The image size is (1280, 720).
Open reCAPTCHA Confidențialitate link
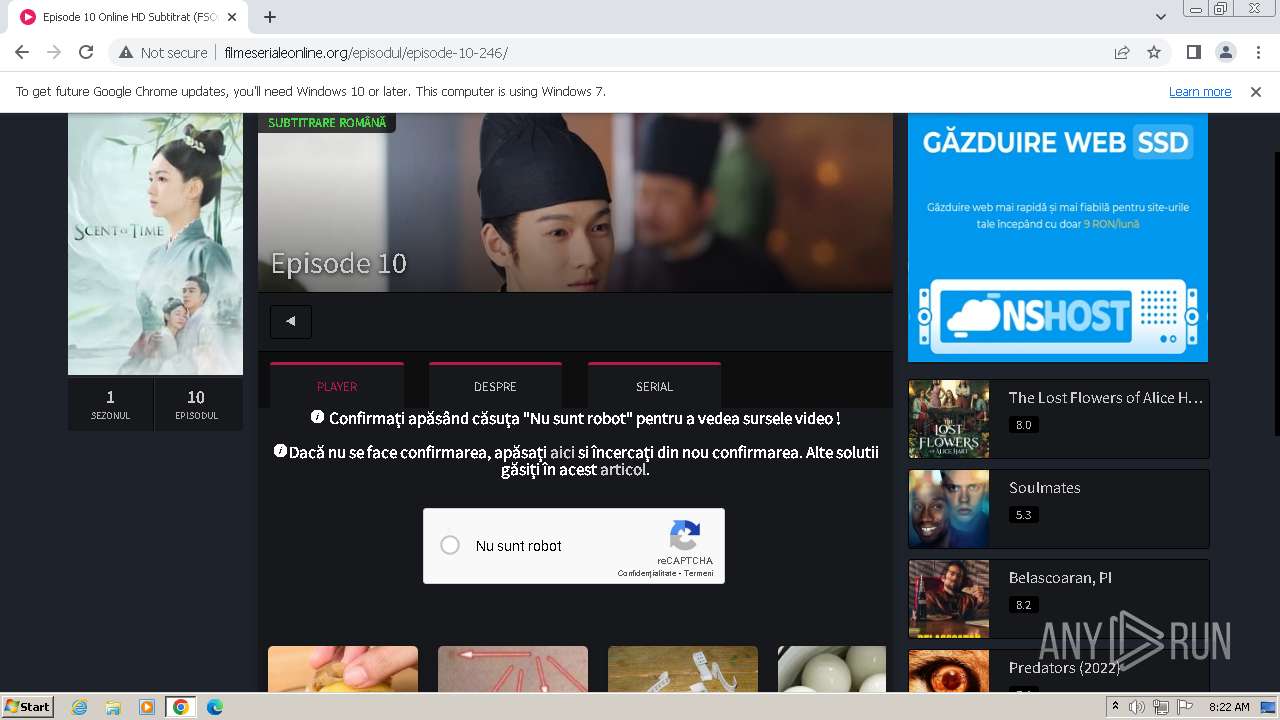[646, 573]
